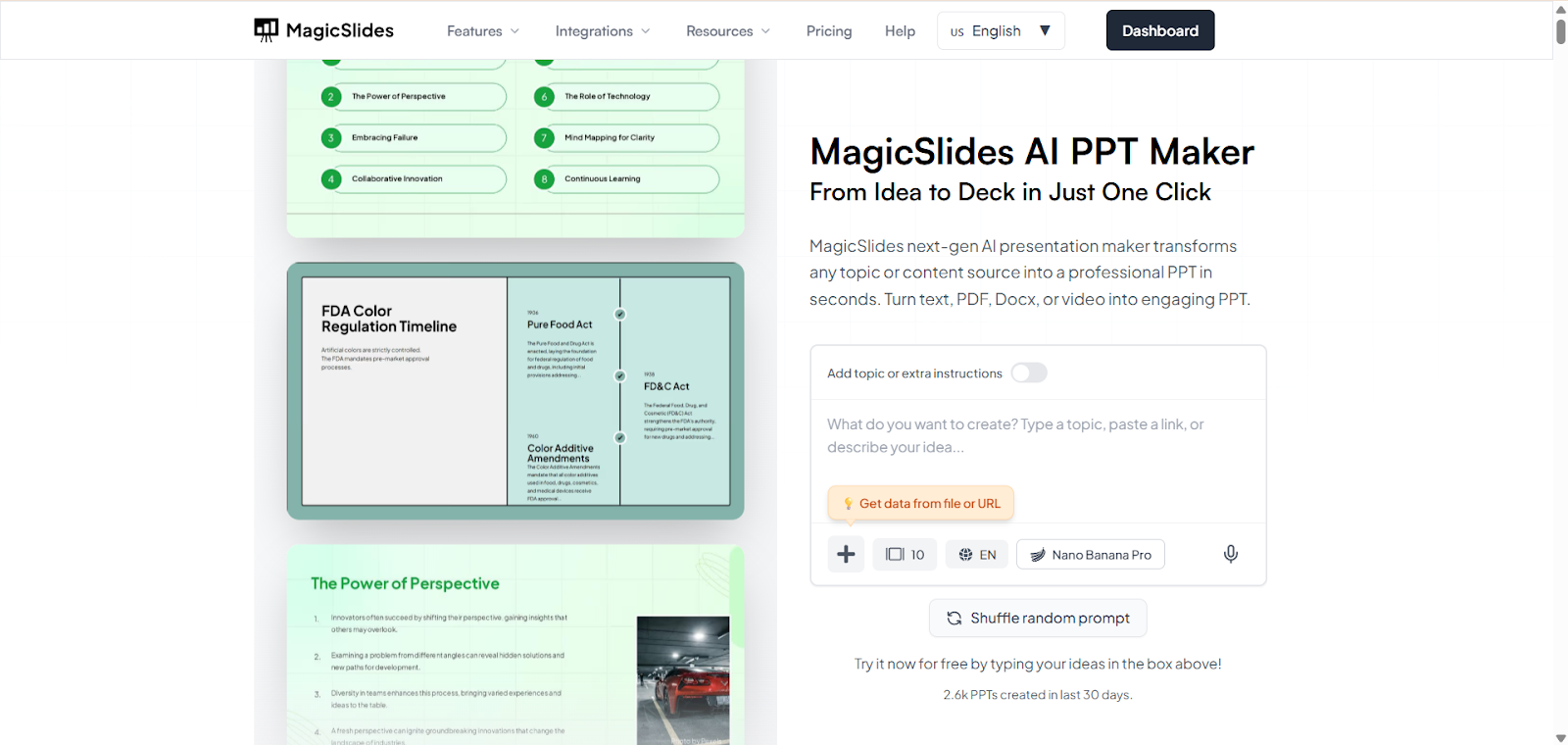The image size is (1568, 745).
Task: Click the lightbulb icon in file/URL hint
Action: click(848, 504)
